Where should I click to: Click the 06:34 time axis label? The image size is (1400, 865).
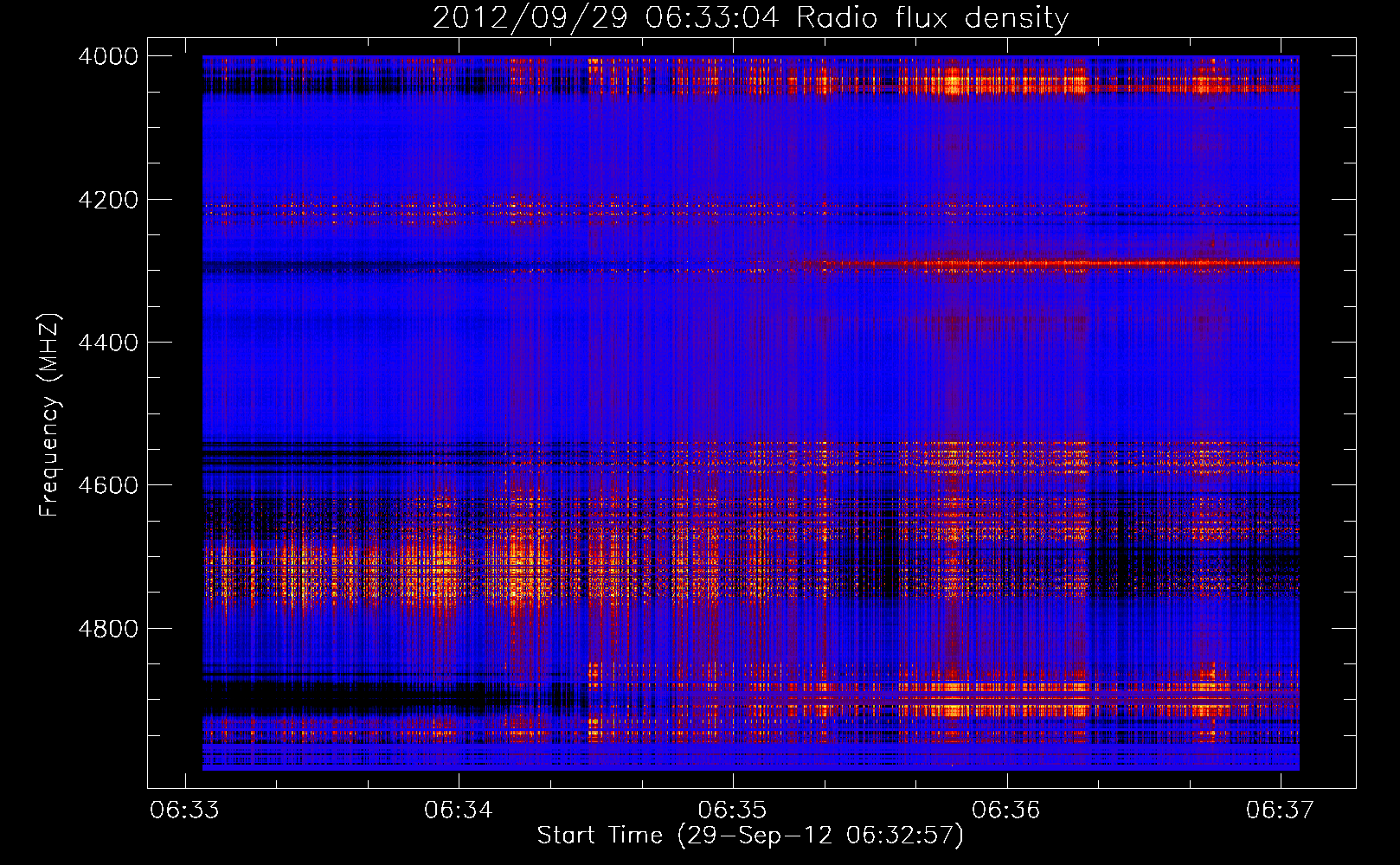[458, 810]
